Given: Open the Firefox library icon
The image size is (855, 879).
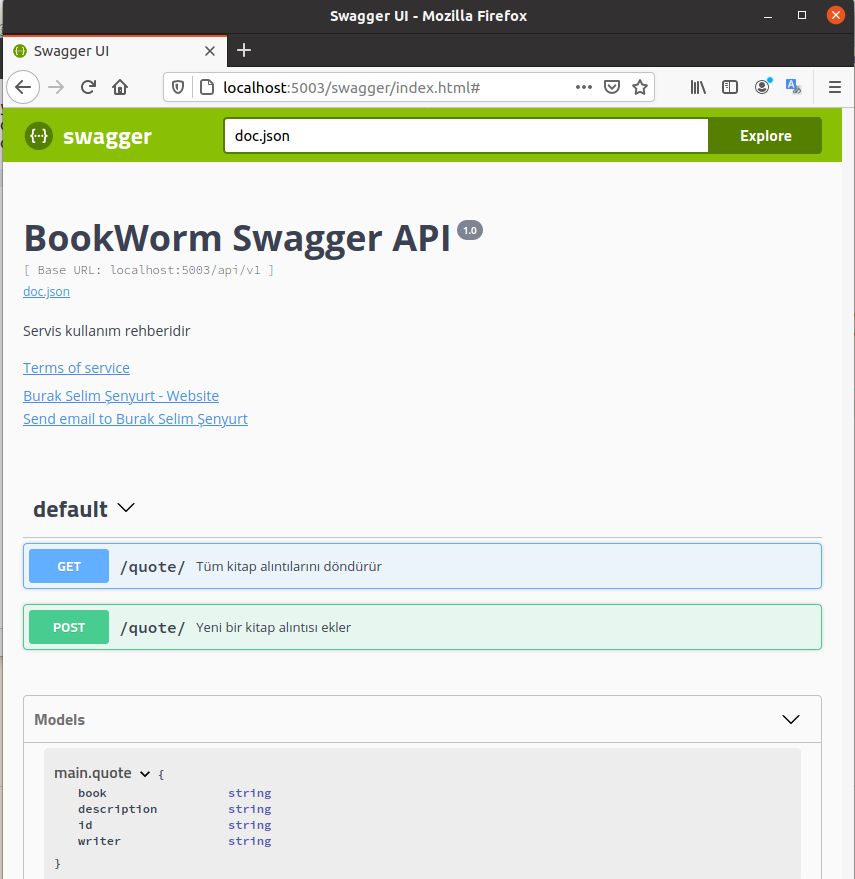Looking at the screenshot, I should (698, 87).
